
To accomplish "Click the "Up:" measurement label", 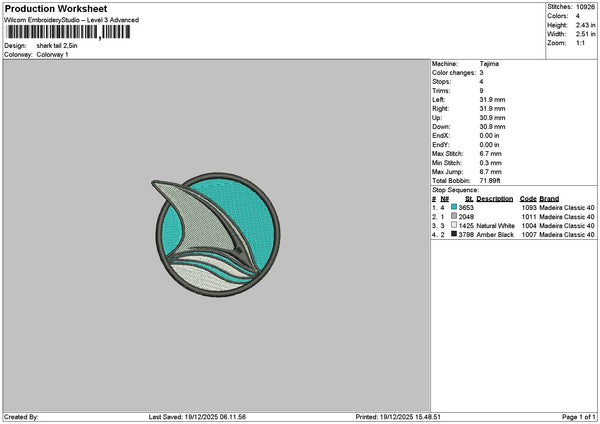I will (x=437, y=118).
